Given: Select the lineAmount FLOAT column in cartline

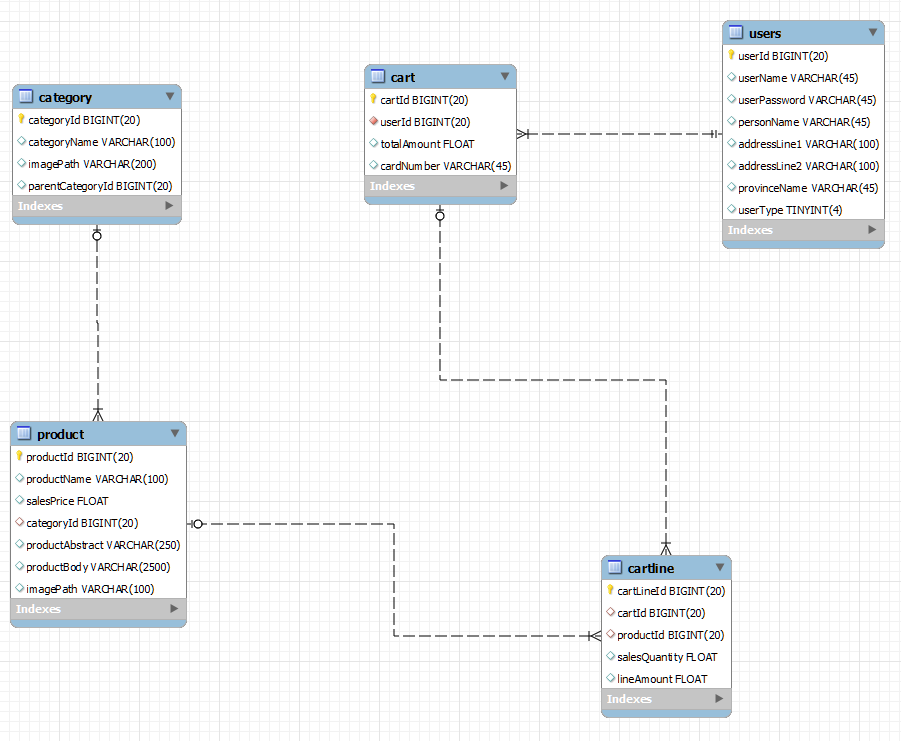Looking at the screenshot, I should 662,679.
